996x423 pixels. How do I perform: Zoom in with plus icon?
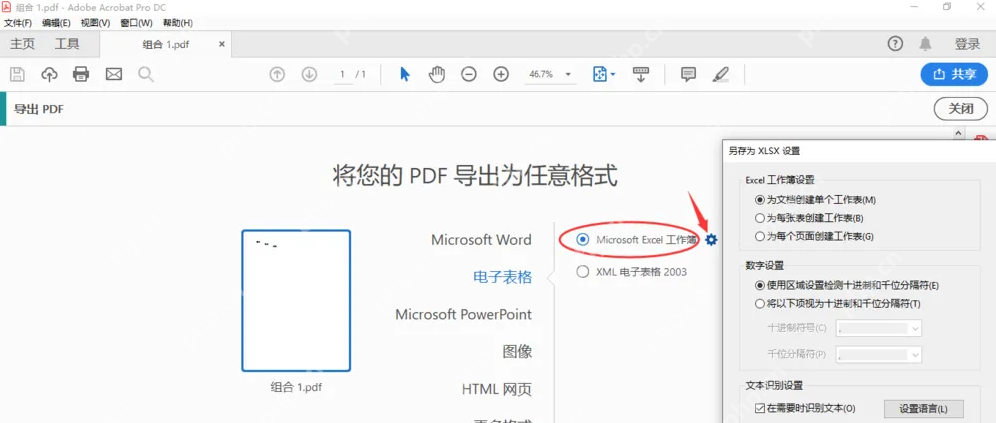pyautogui.click(x=501, y=74)
